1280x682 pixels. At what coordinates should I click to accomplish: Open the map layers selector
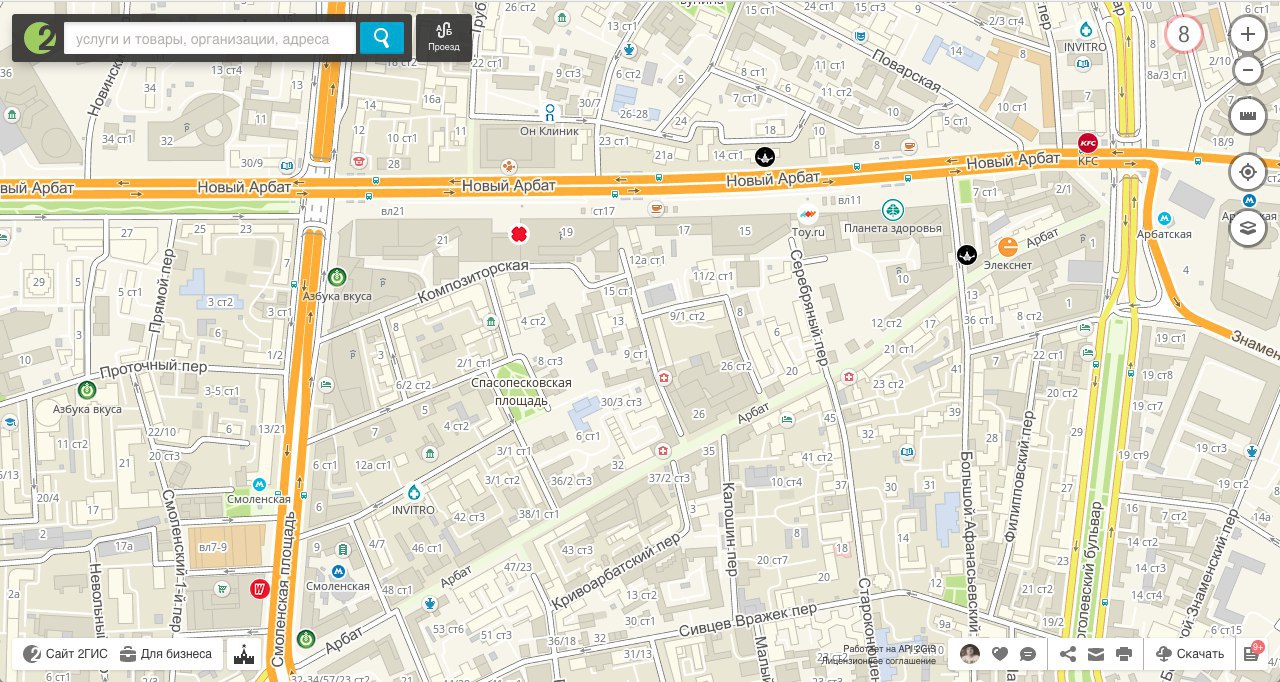(1247, 227)
